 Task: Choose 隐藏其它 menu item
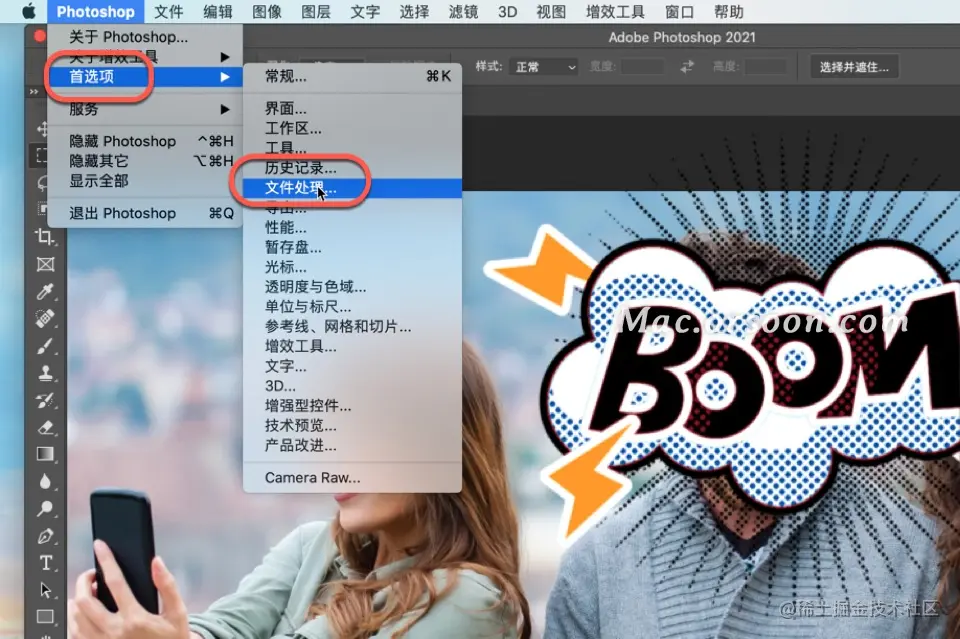tap(144, 161)
